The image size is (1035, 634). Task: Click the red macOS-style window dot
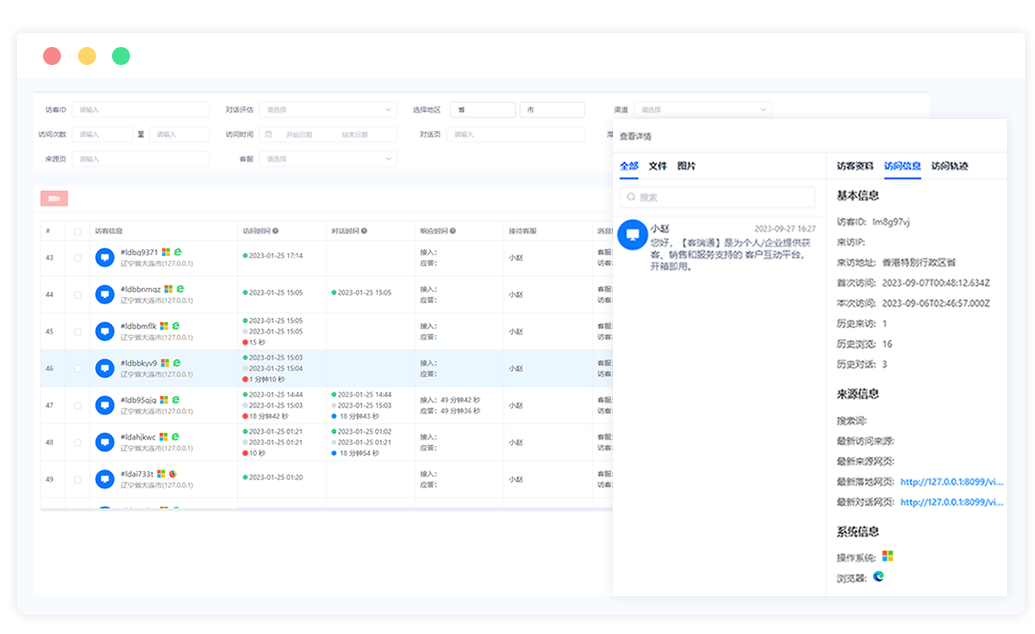pyautogui.click(x=52, y=56)
